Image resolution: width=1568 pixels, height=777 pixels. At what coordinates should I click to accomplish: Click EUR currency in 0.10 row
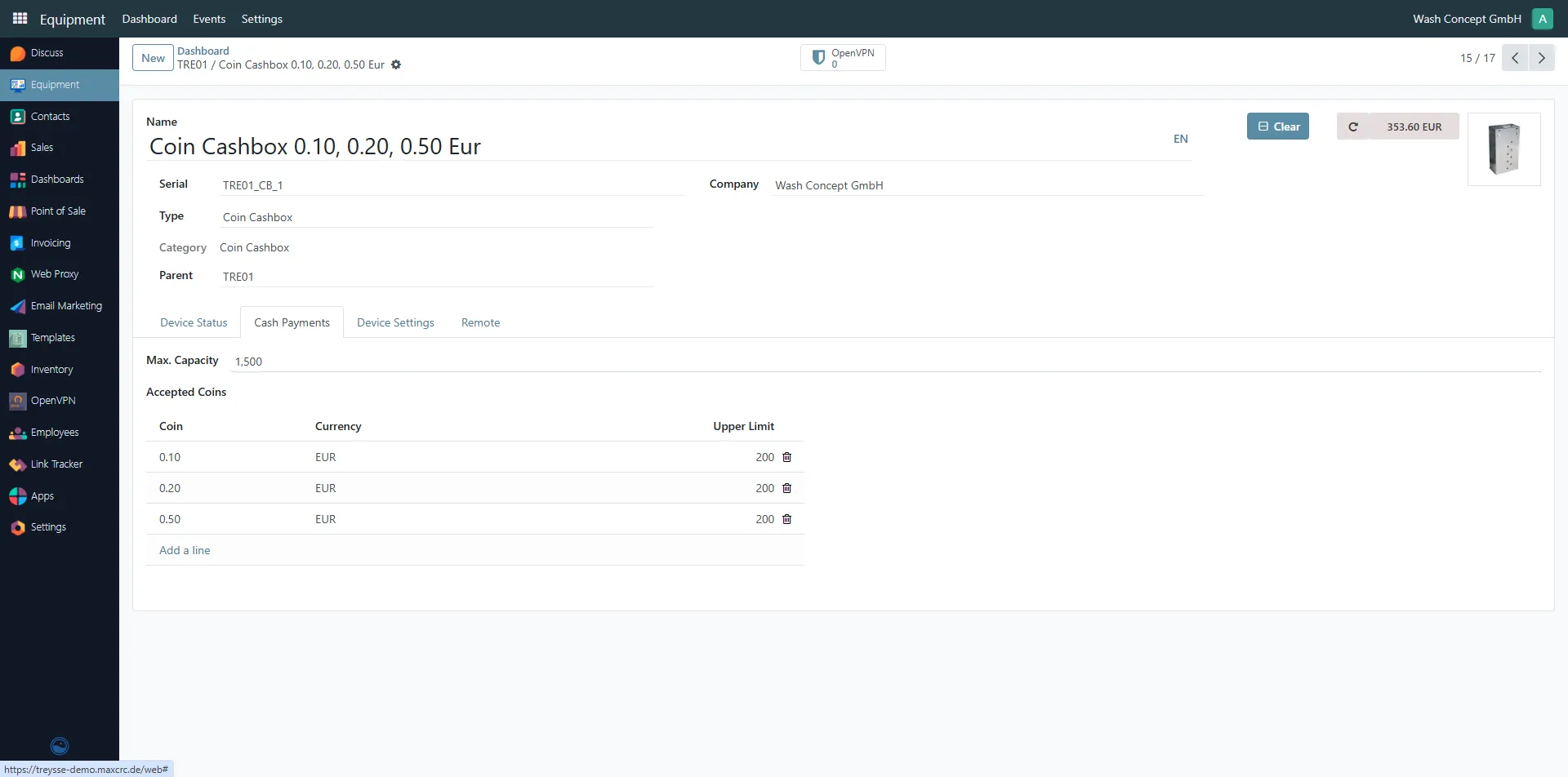coord(325,457)
